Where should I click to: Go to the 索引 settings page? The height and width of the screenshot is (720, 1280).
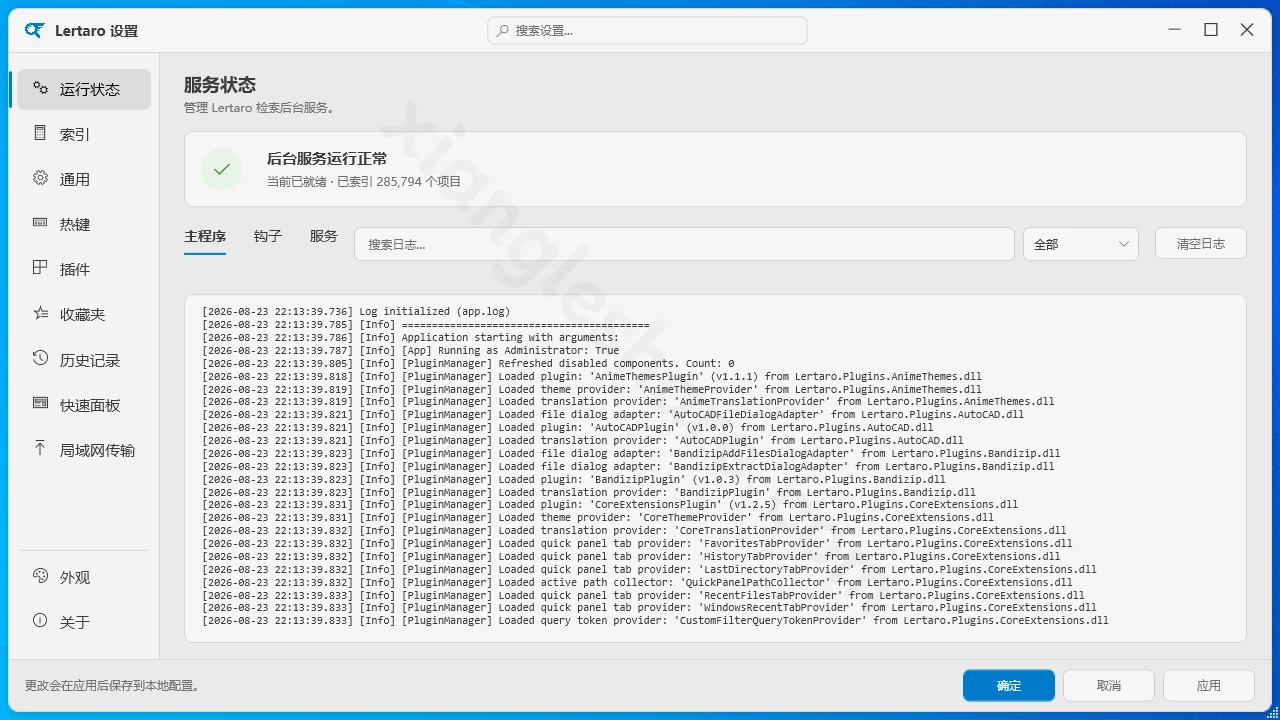84,134
